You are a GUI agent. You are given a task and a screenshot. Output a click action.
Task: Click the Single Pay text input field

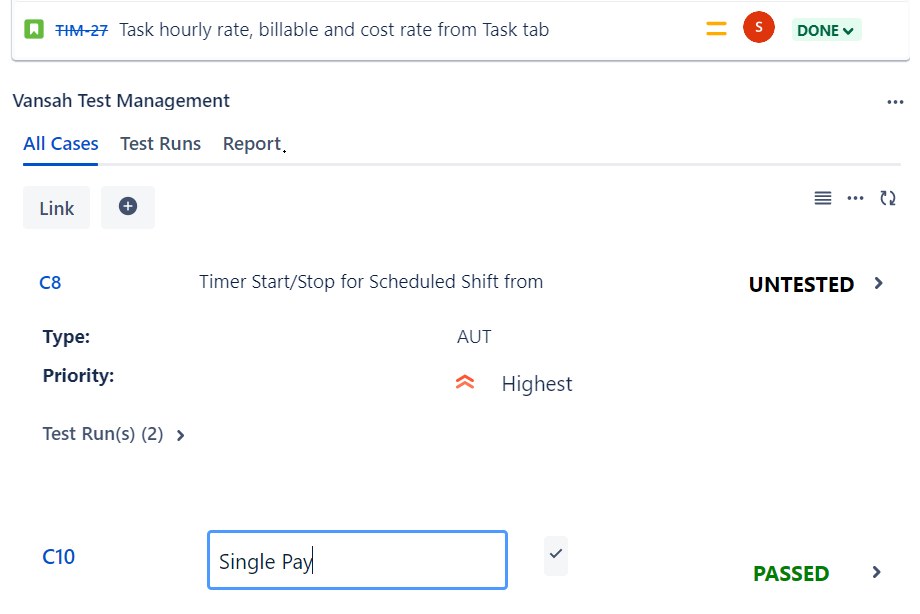tap(357, 561)
